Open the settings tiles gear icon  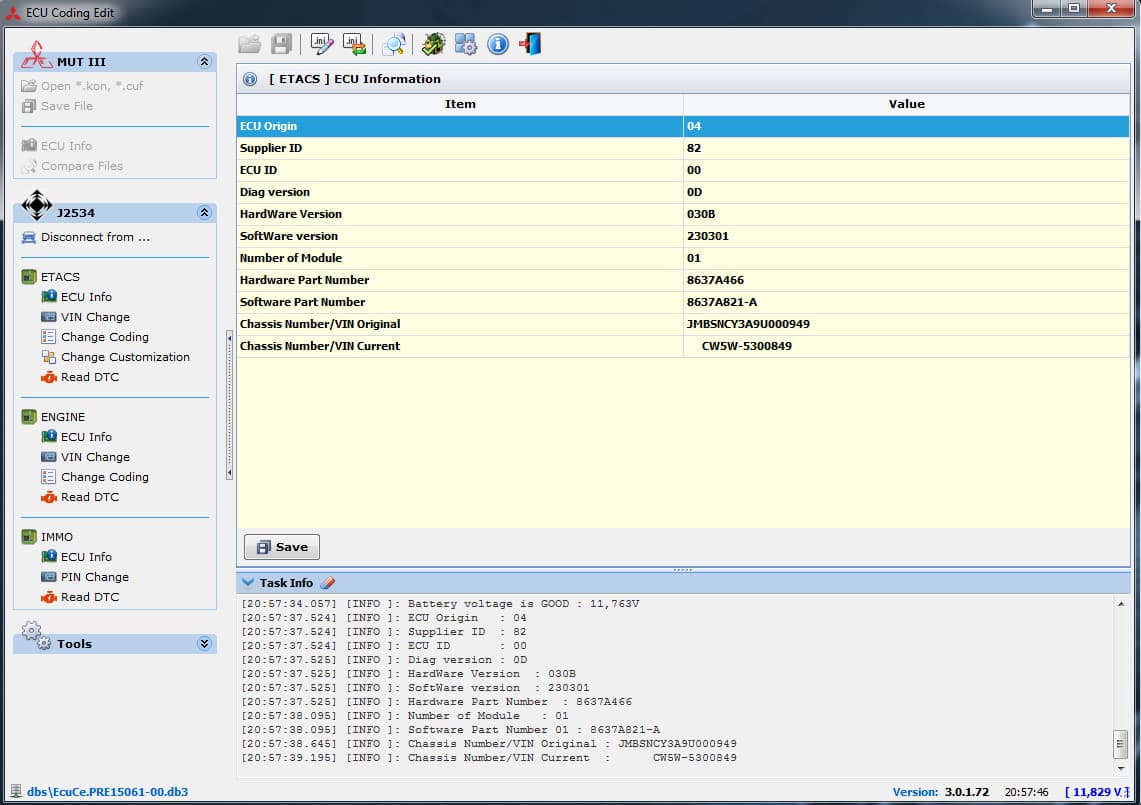466,44
